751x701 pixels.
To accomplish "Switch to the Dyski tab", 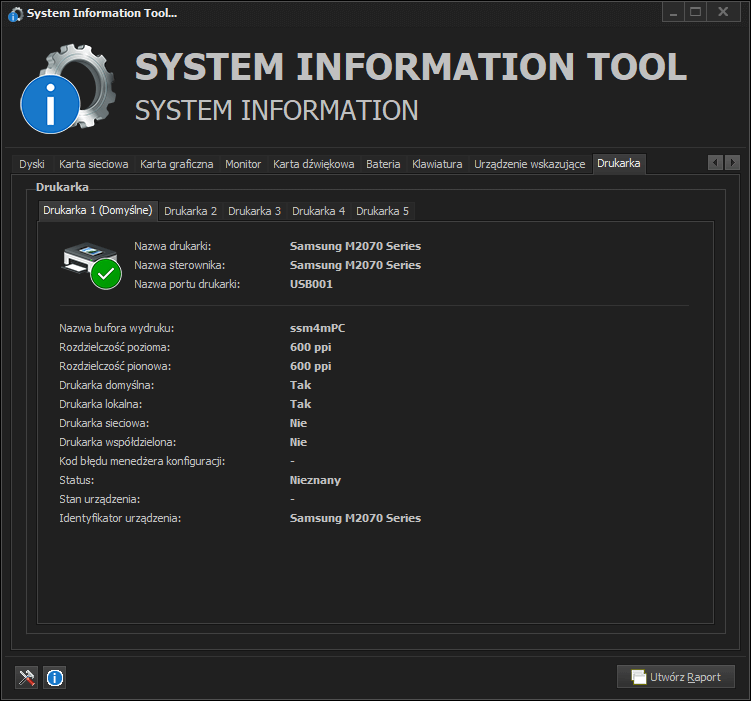I will 32,164.
